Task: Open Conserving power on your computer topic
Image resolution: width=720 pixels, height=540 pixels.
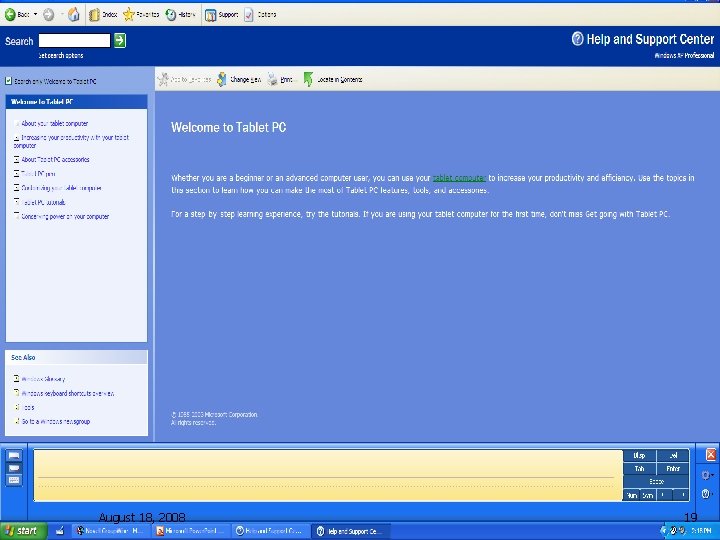Action: [65, 216]
